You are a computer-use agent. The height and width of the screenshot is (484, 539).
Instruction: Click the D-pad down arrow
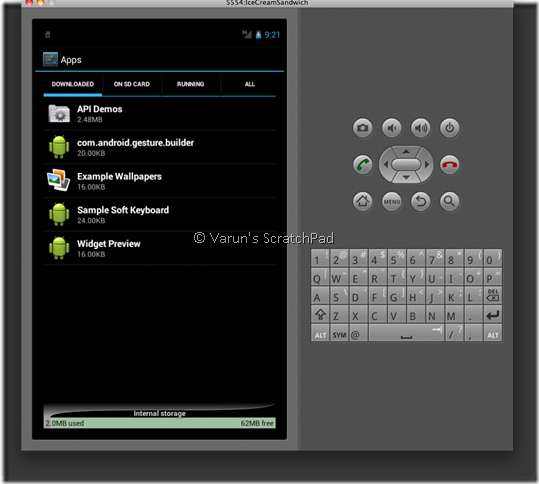406,177
